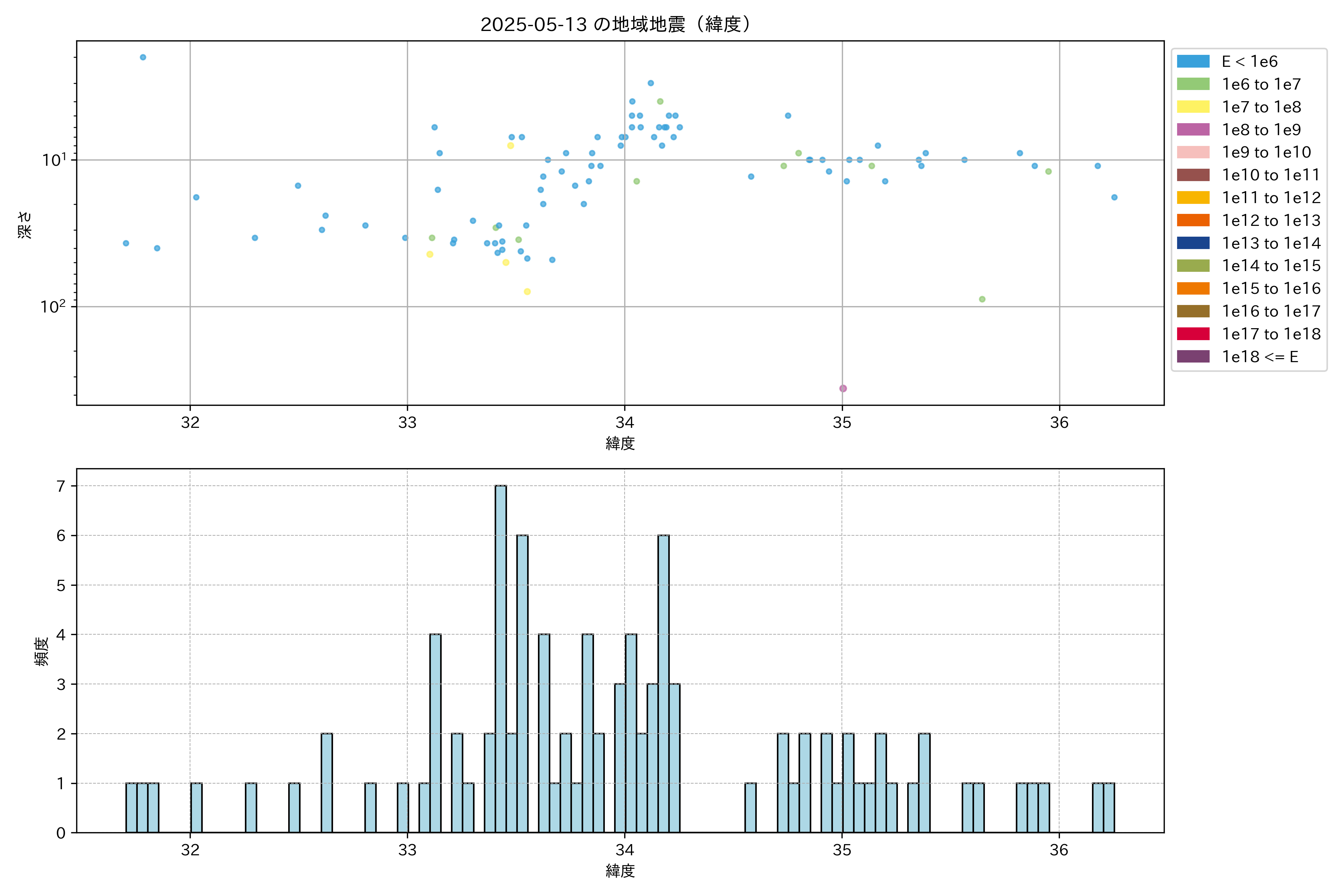Click the navy 1e13 to 1e14 legend swatch
The height and width of the screenshot is (896, 1344).
click(x=1192, y=243)
